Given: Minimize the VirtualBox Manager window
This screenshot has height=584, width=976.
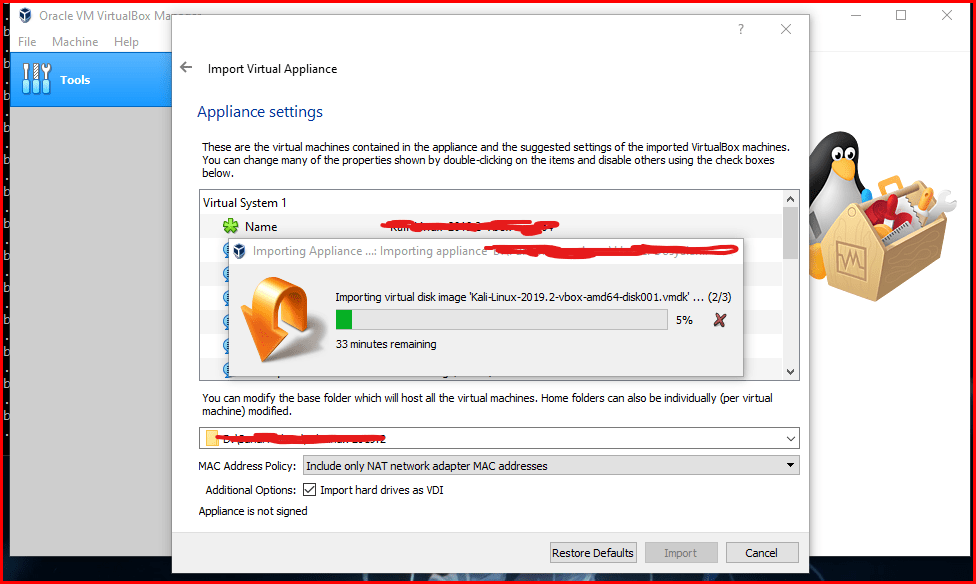Looking at the screenshot, I should [x=856, y=16].
